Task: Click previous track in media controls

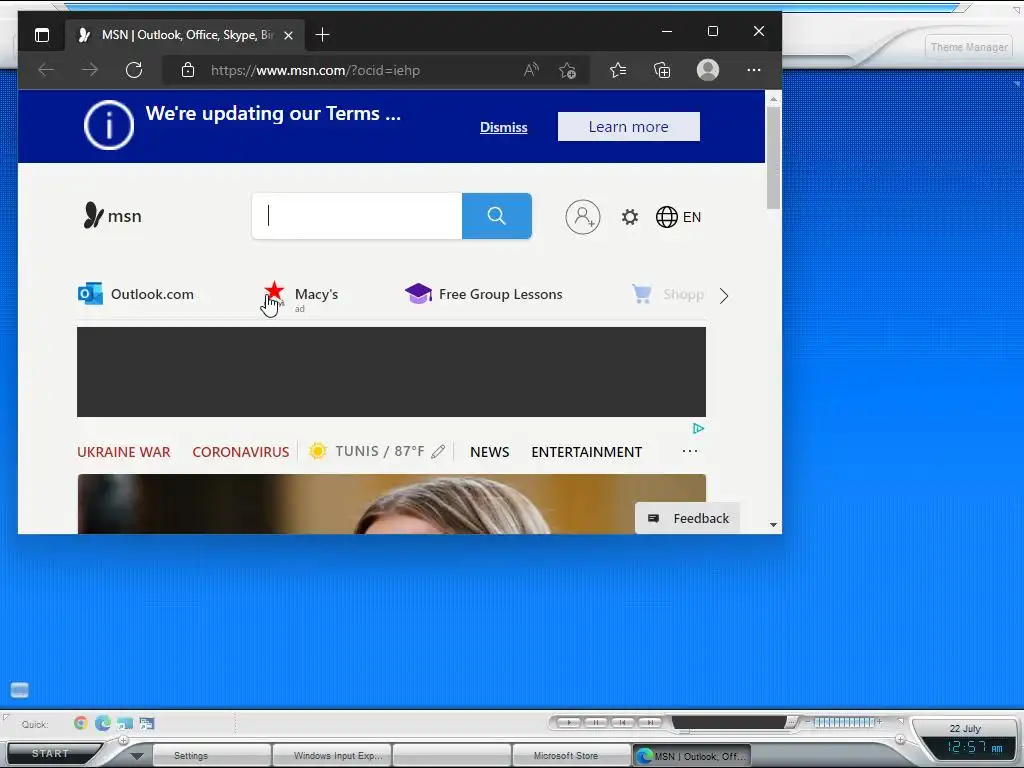Action: coord(622,722)
